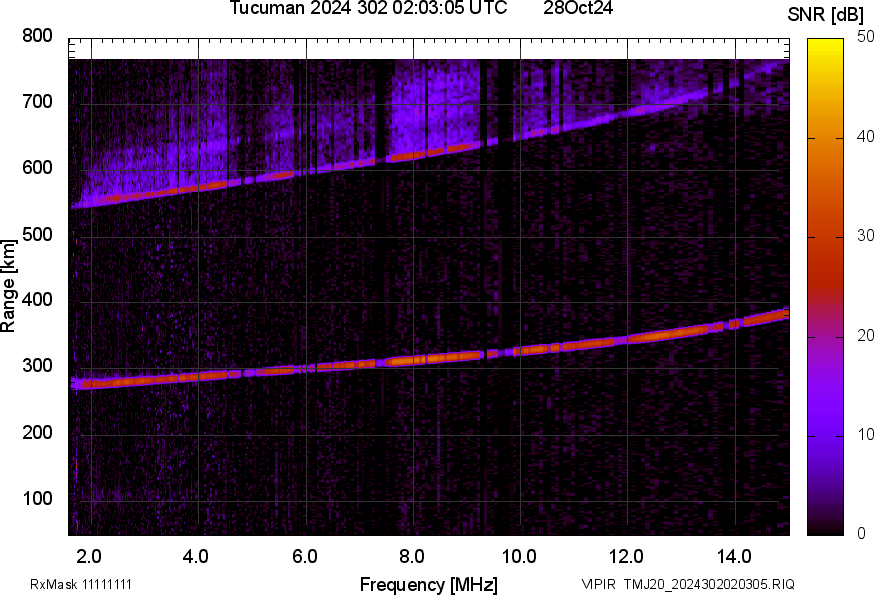Click the frequency tick label '2.0'
This screenshot has width=874, height=595.
89,557
